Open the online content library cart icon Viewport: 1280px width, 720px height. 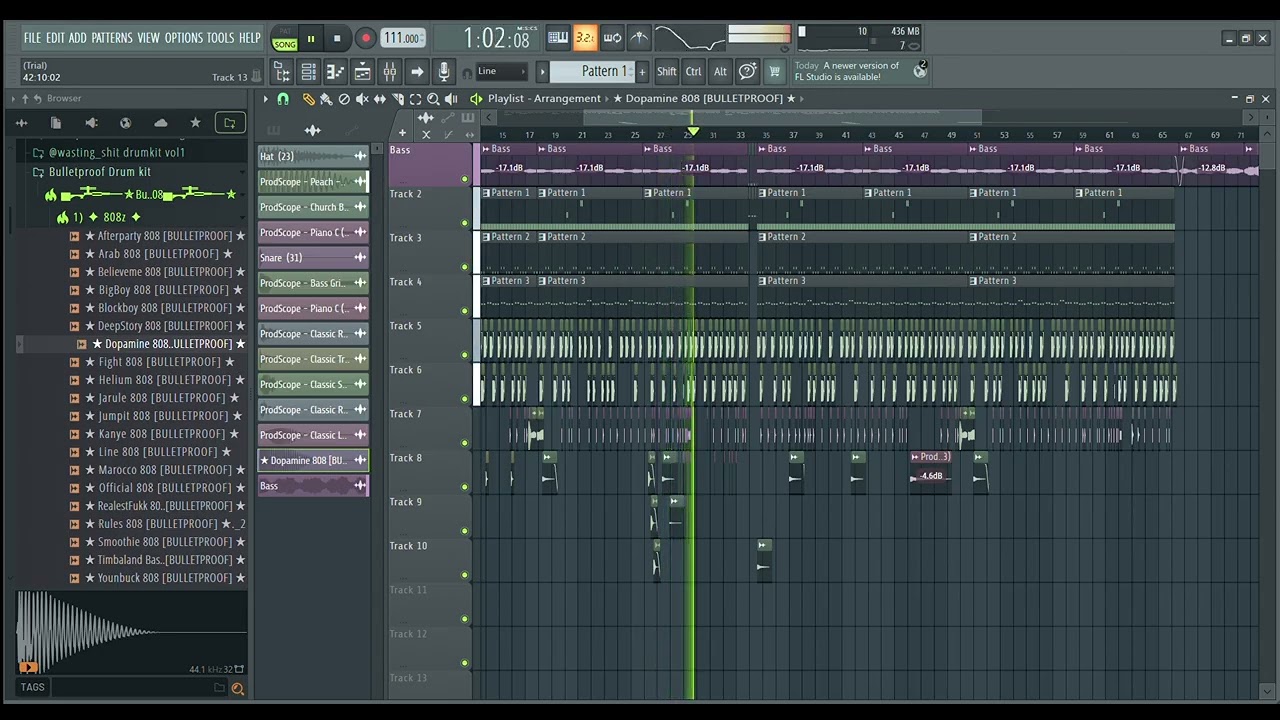click(x=774, y=72)
